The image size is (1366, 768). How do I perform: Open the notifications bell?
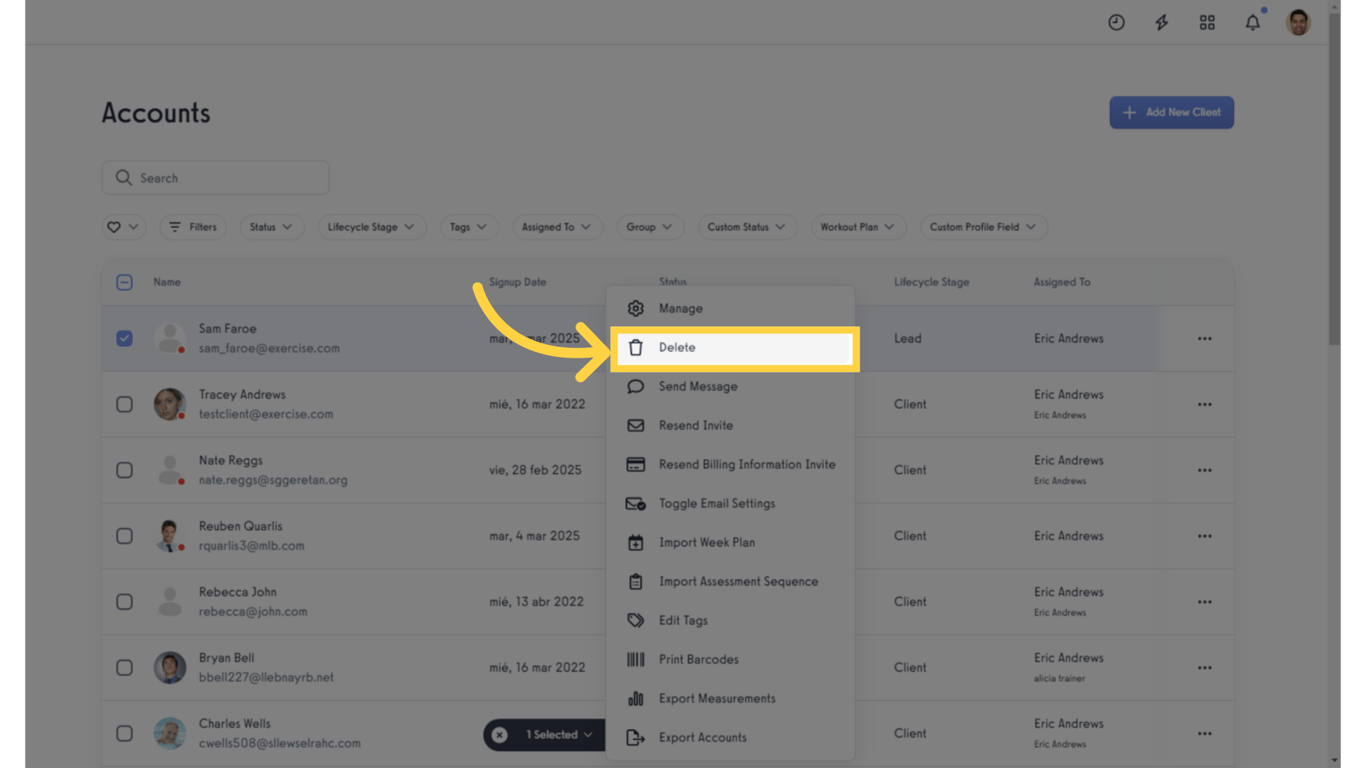[x=1252, y=22]
